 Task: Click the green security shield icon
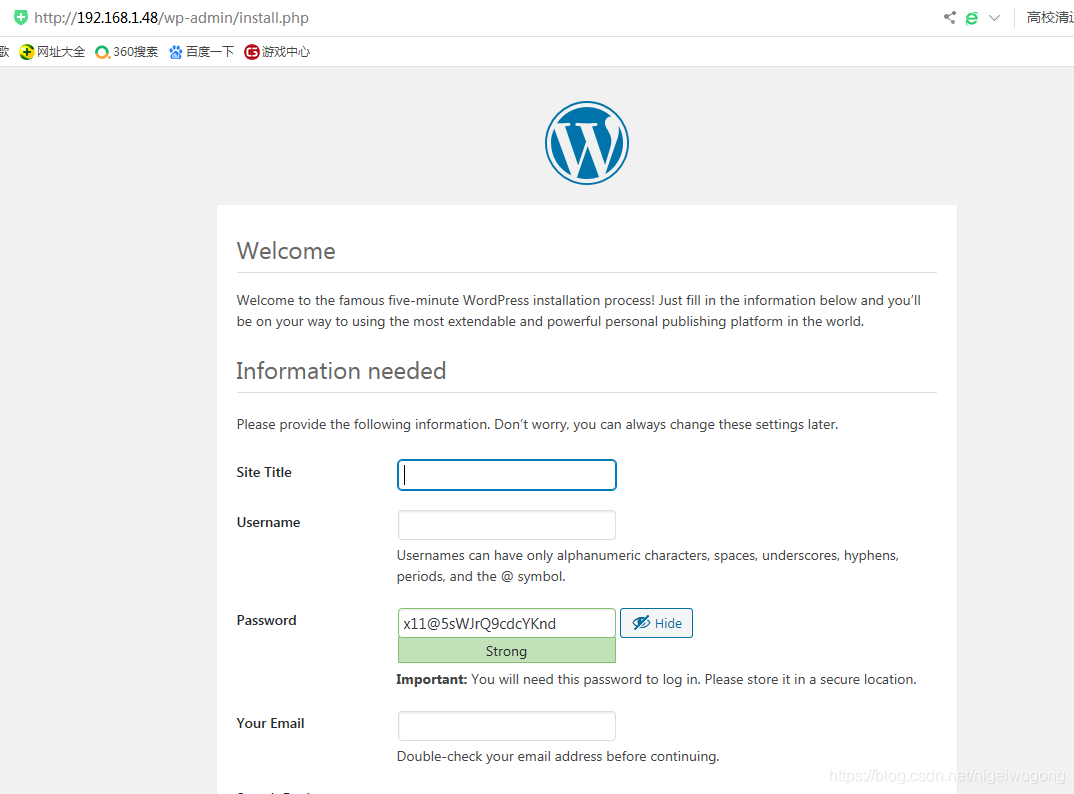[x=21, y=17]
